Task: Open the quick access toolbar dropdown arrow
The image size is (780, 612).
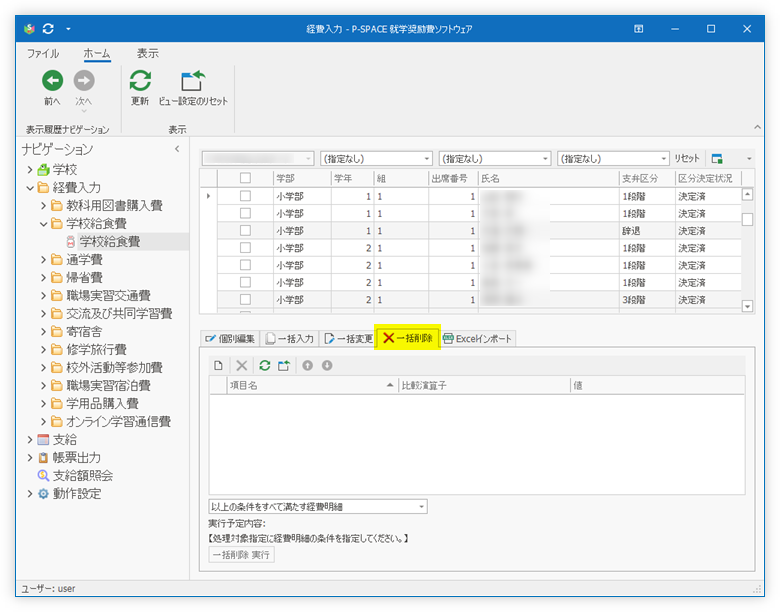Action: pos(68,29)
